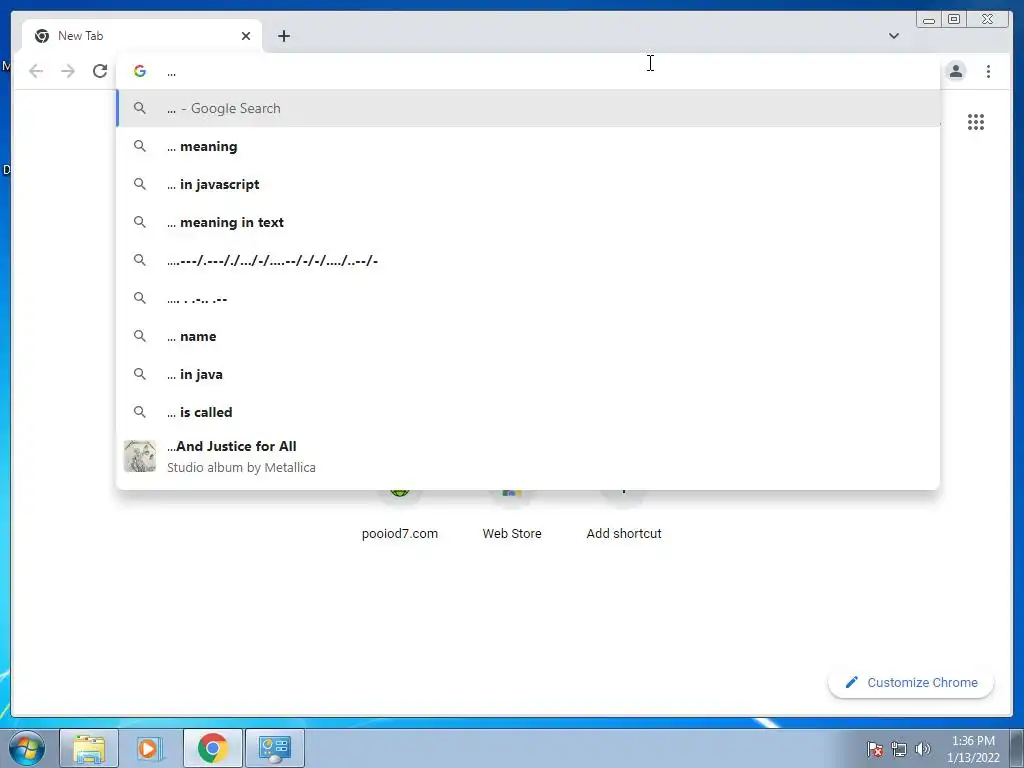Open the Google apps grid
Viewport: 1024px width, 768px height.
point(976,122)
